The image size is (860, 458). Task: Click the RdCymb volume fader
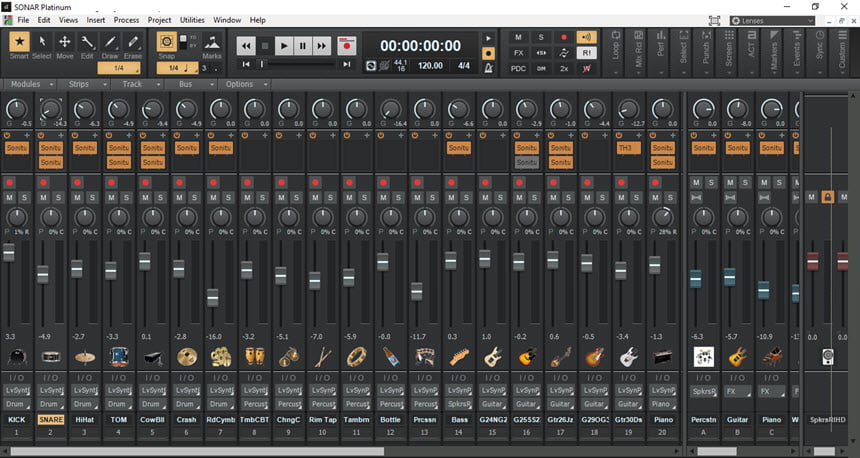point(213,298)
